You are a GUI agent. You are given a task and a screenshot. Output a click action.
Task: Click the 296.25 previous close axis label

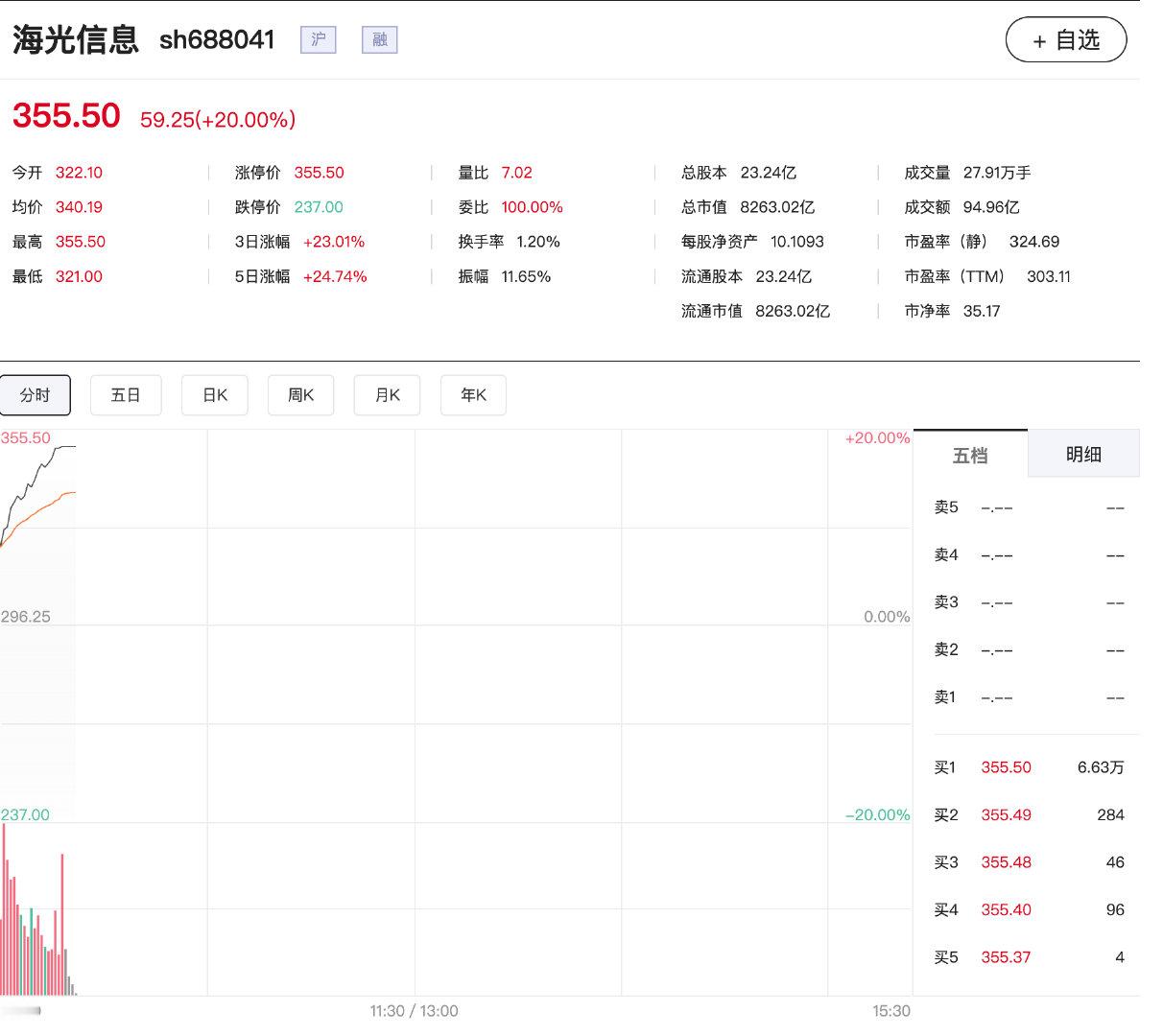click(x=26, y=617)
